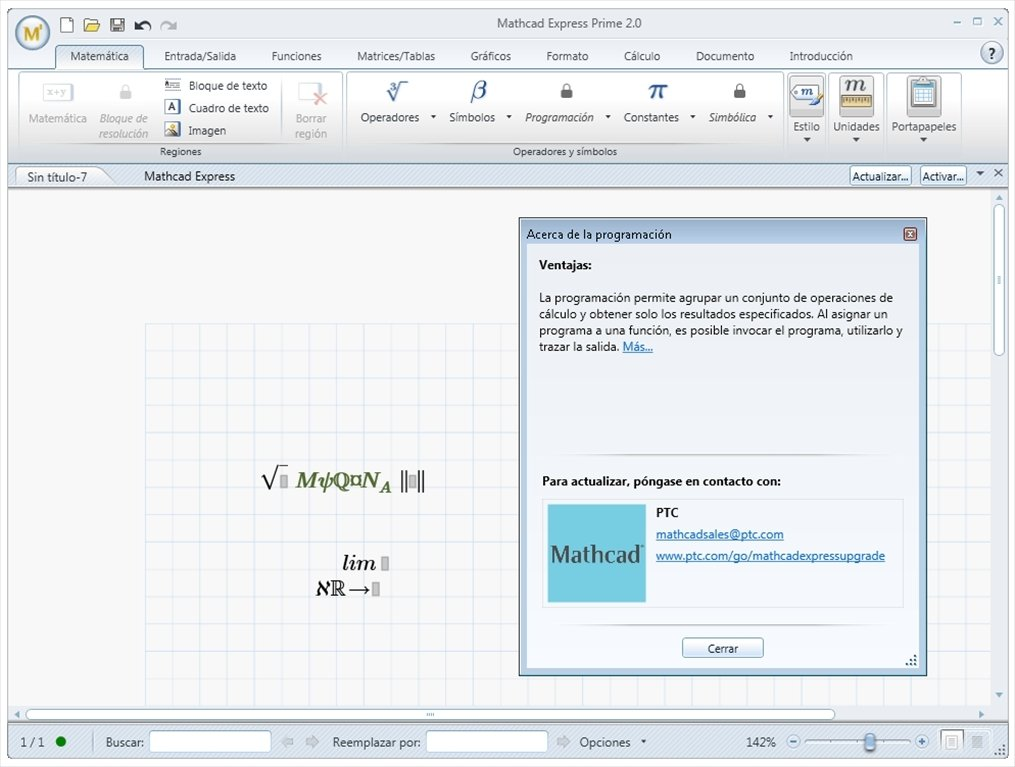Select the Sin título-7 document tab

pyautogui.click(x=57, y=177)
